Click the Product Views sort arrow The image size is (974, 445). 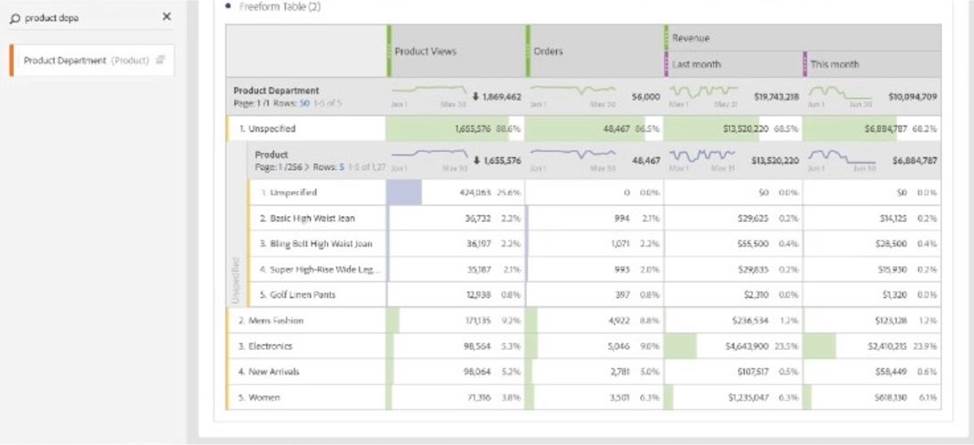[474, 97]
